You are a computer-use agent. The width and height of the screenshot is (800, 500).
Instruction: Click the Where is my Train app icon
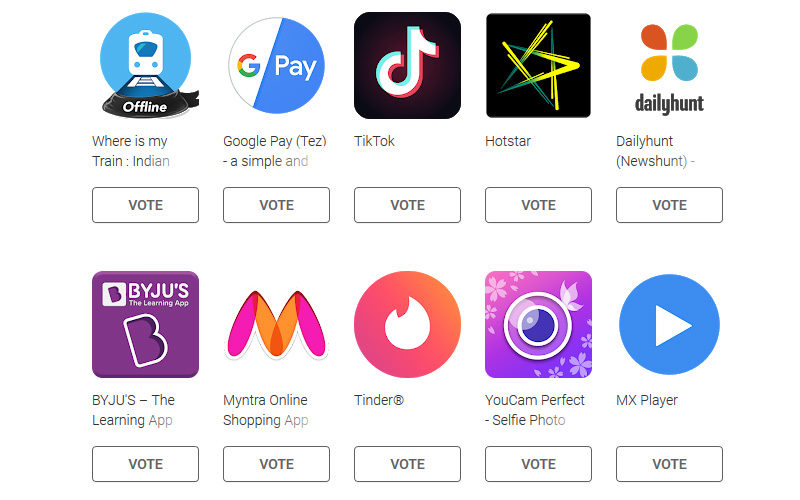coord(146,65)
